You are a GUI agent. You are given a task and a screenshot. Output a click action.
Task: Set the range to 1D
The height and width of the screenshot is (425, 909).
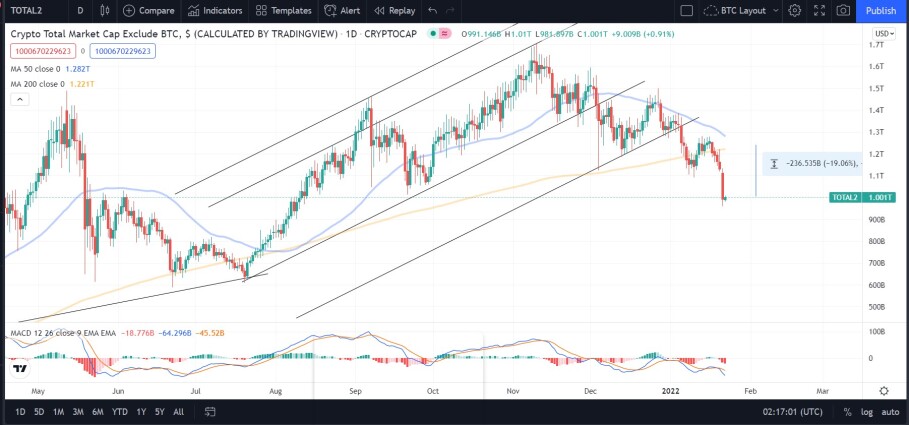[x=20, y=412]
